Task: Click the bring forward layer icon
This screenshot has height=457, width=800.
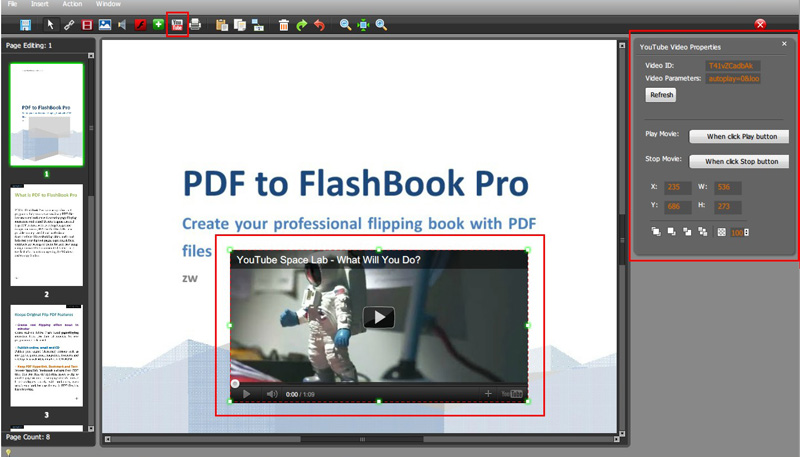Action: tap(671, 232)
